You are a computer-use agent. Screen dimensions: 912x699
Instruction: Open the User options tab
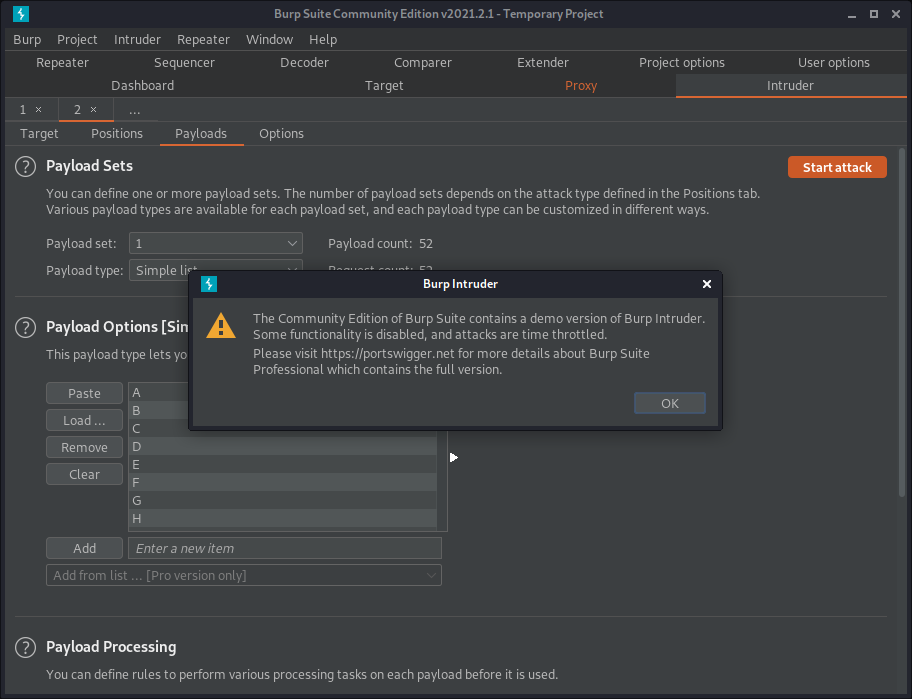click(x=833, y=62)
